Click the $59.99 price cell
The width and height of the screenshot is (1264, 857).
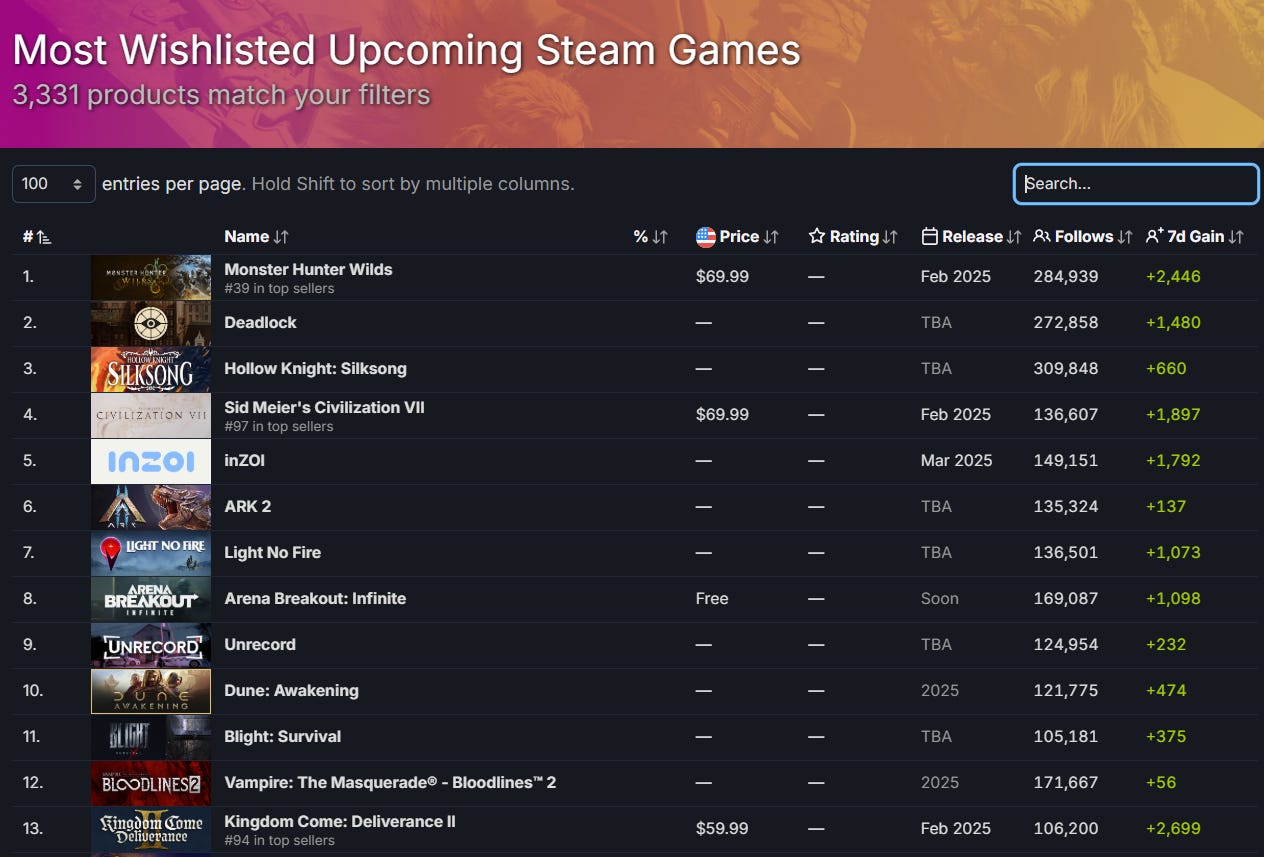pyautogui.click(x=722, y=829)
